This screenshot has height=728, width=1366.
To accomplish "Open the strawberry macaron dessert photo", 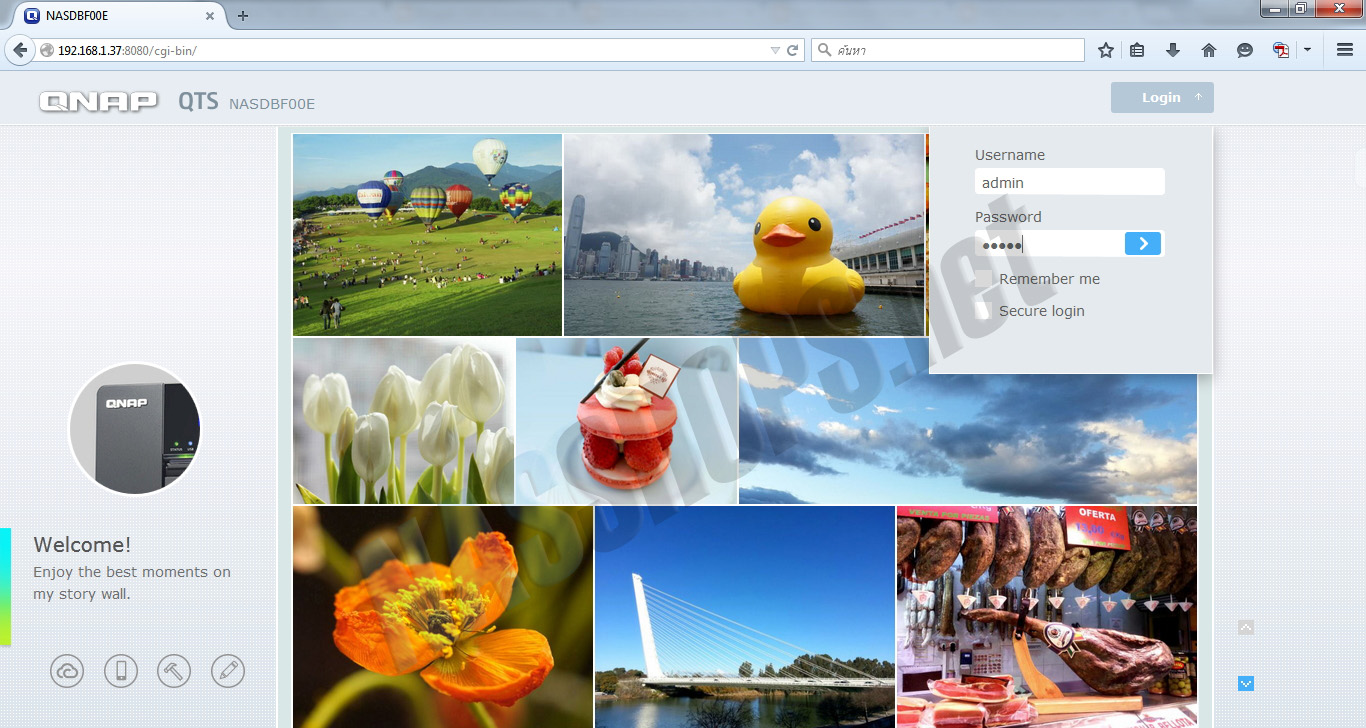I will point(627,421).
